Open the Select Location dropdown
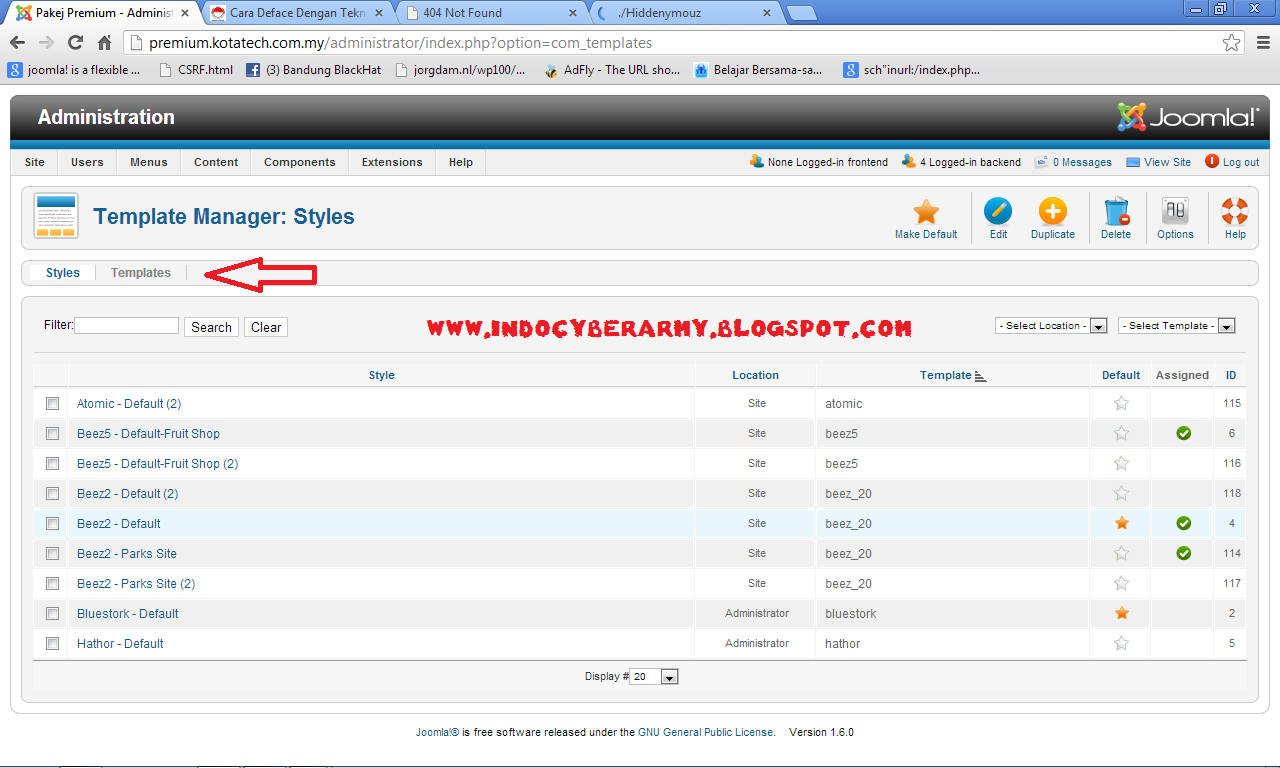Image resolution: width=1280 pixels, height=768 pixels. (x=1051, y=326)
